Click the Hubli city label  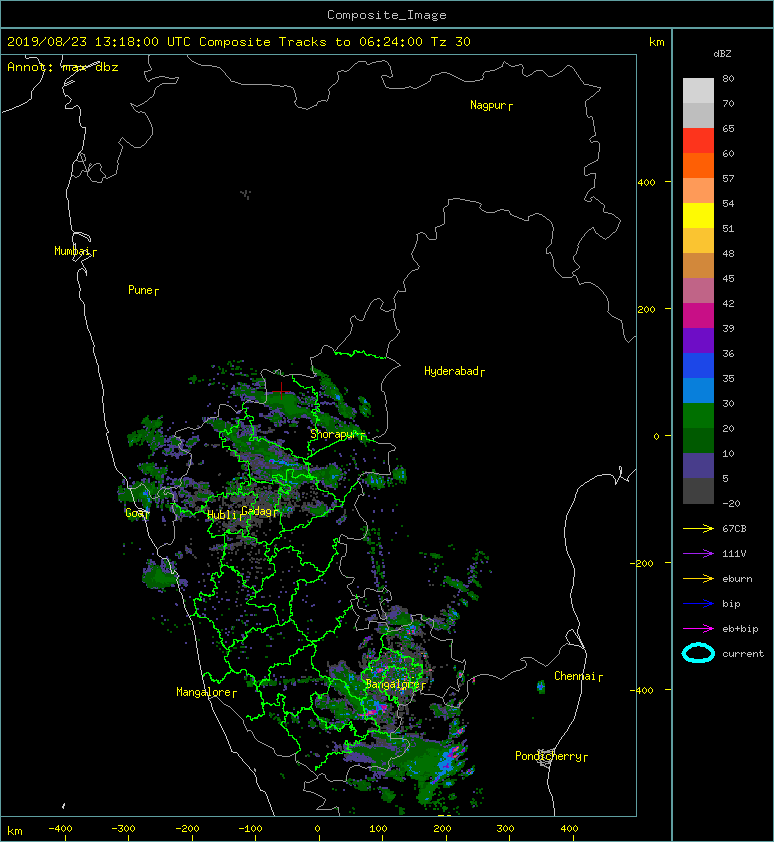pyautogui.click(x=222, y=515)
